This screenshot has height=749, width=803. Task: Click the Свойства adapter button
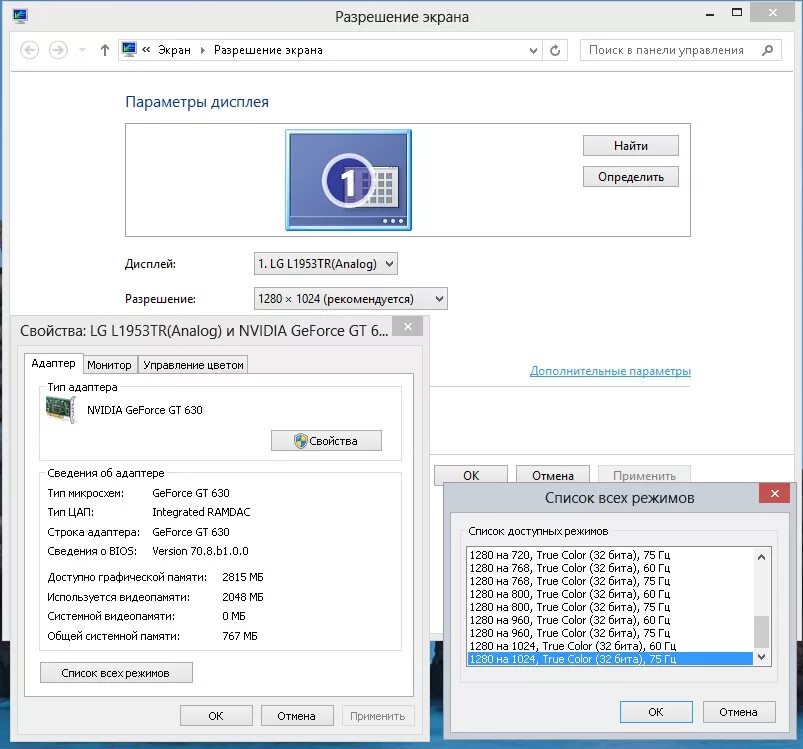[326, 441]
